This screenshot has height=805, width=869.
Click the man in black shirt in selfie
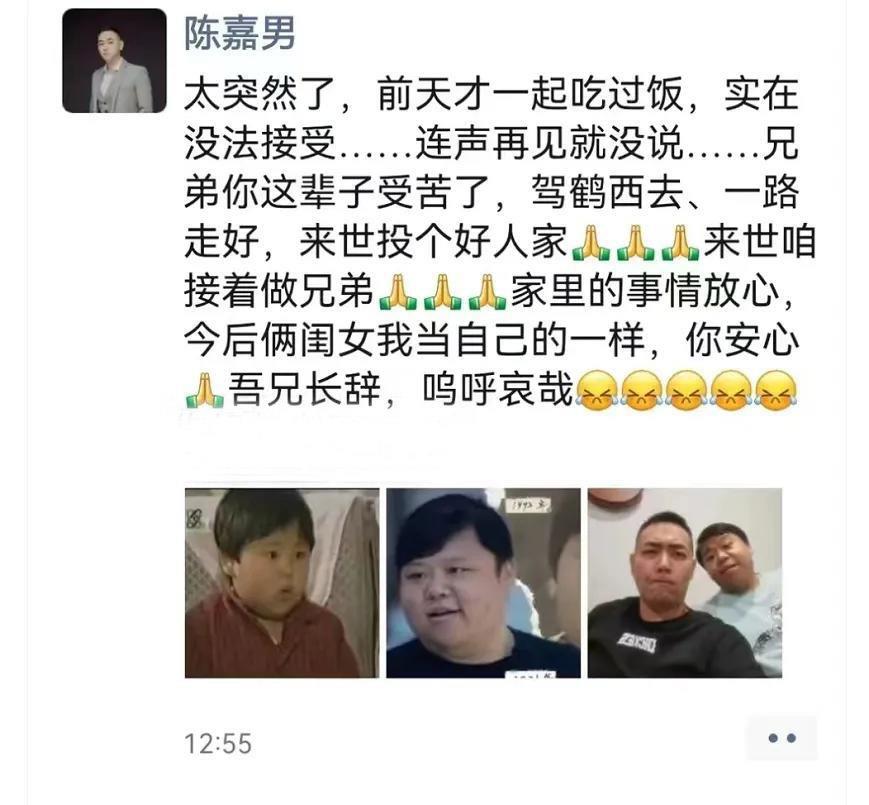click(x=665, y=598)
